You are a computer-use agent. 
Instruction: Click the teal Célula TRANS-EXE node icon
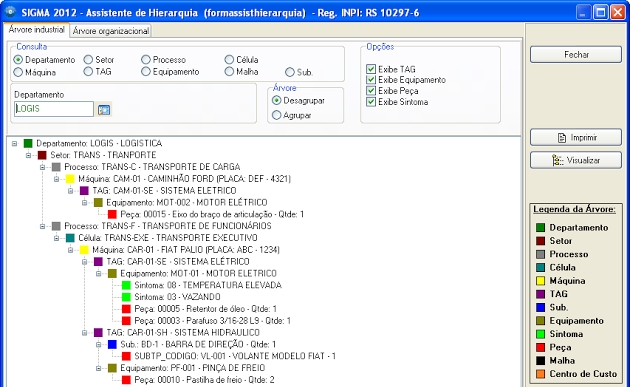pyautogui.click(x=70, y=238)
